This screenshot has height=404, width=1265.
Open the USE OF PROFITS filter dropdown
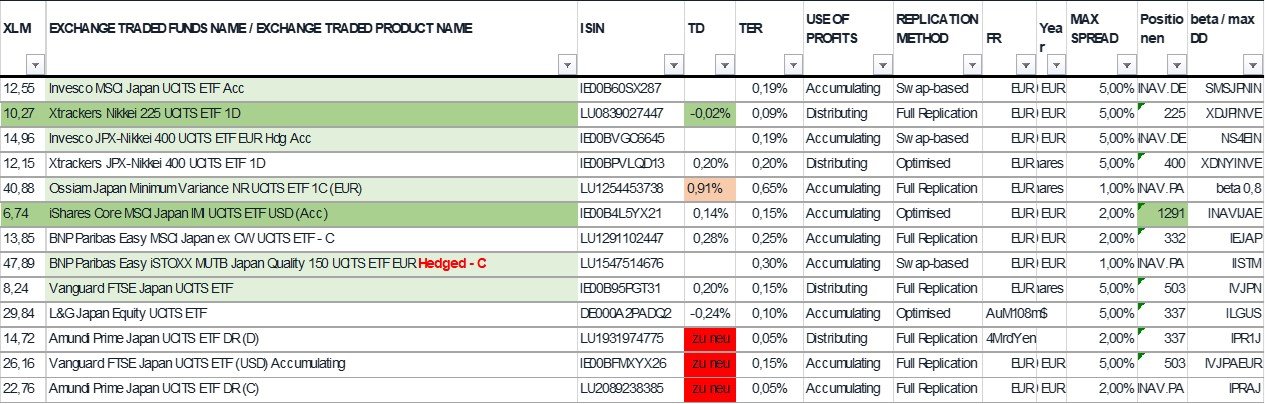[x=882, y=65]
